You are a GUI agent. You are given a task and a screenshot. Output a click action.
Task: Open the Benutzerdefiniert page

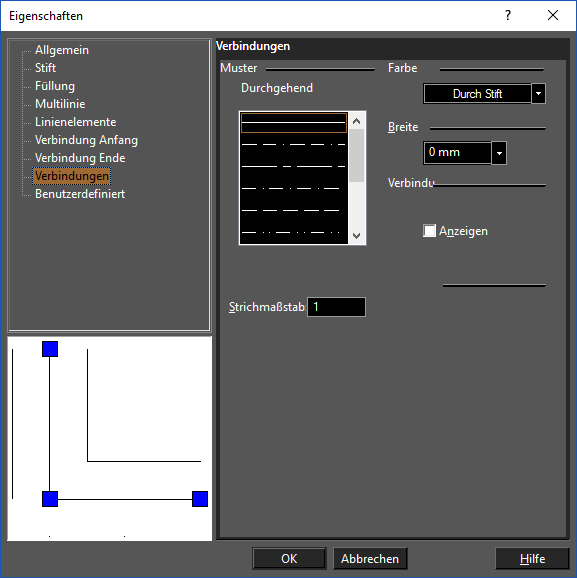click(x=80, y=194)
